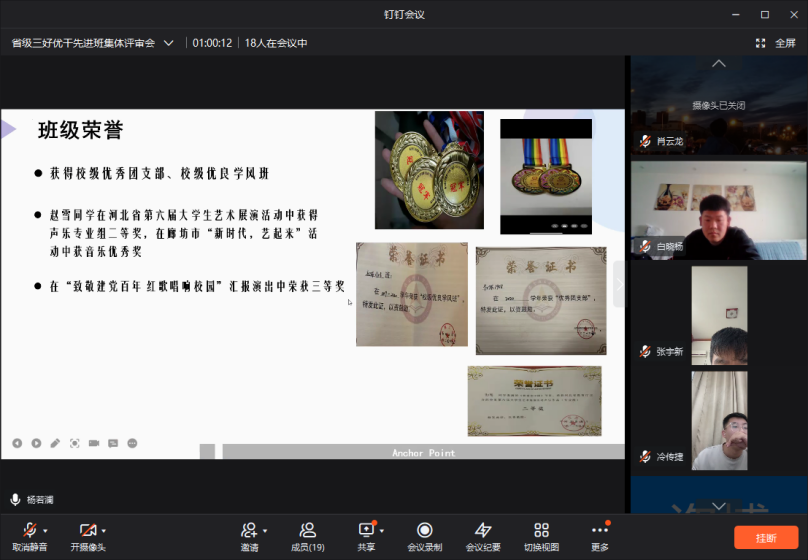Hang up with the 挂断 button
This screenshot has height=560, width=808.
coord(766,537)
